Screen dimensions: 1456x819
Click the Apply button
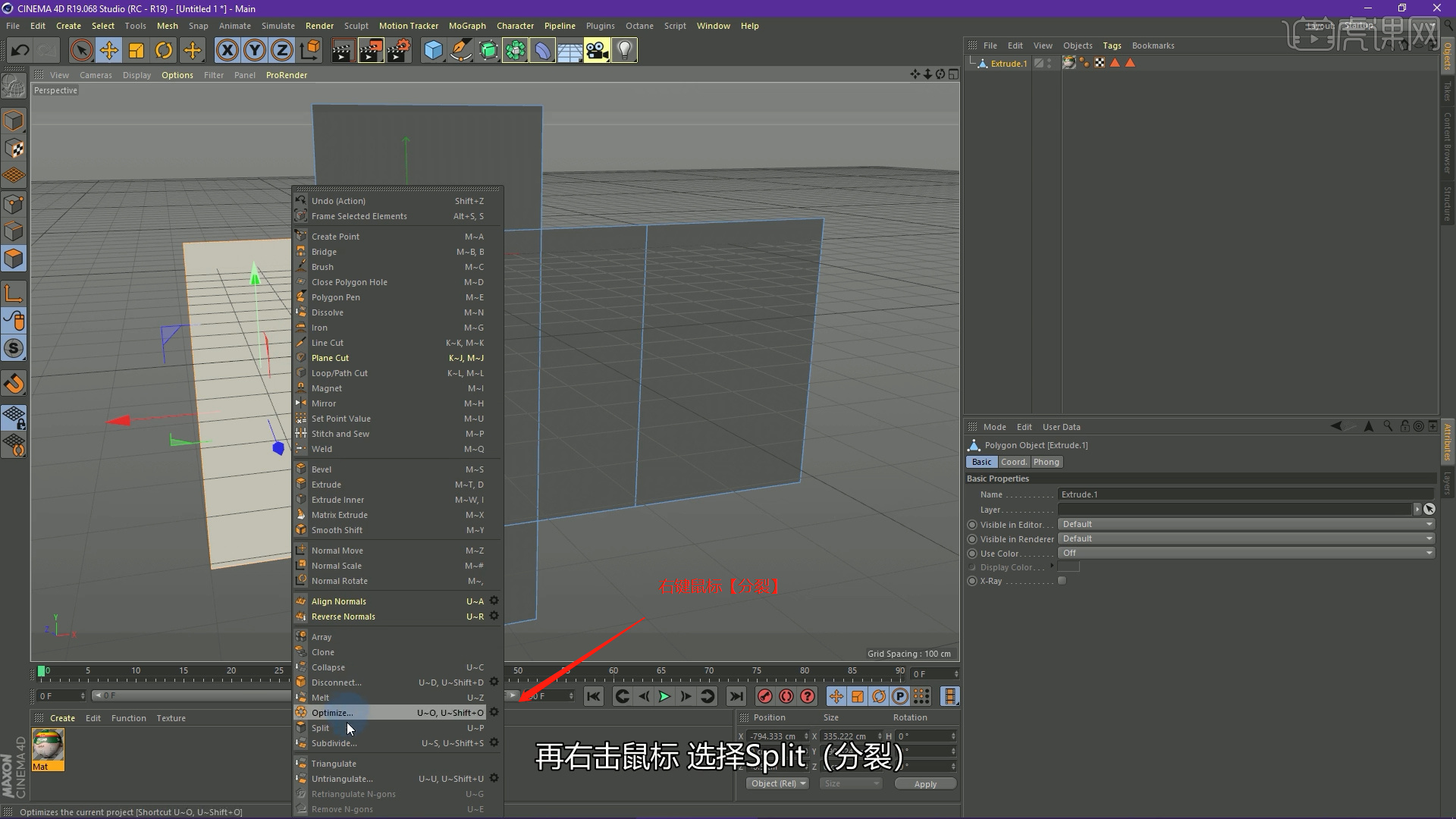click(925, 783)
